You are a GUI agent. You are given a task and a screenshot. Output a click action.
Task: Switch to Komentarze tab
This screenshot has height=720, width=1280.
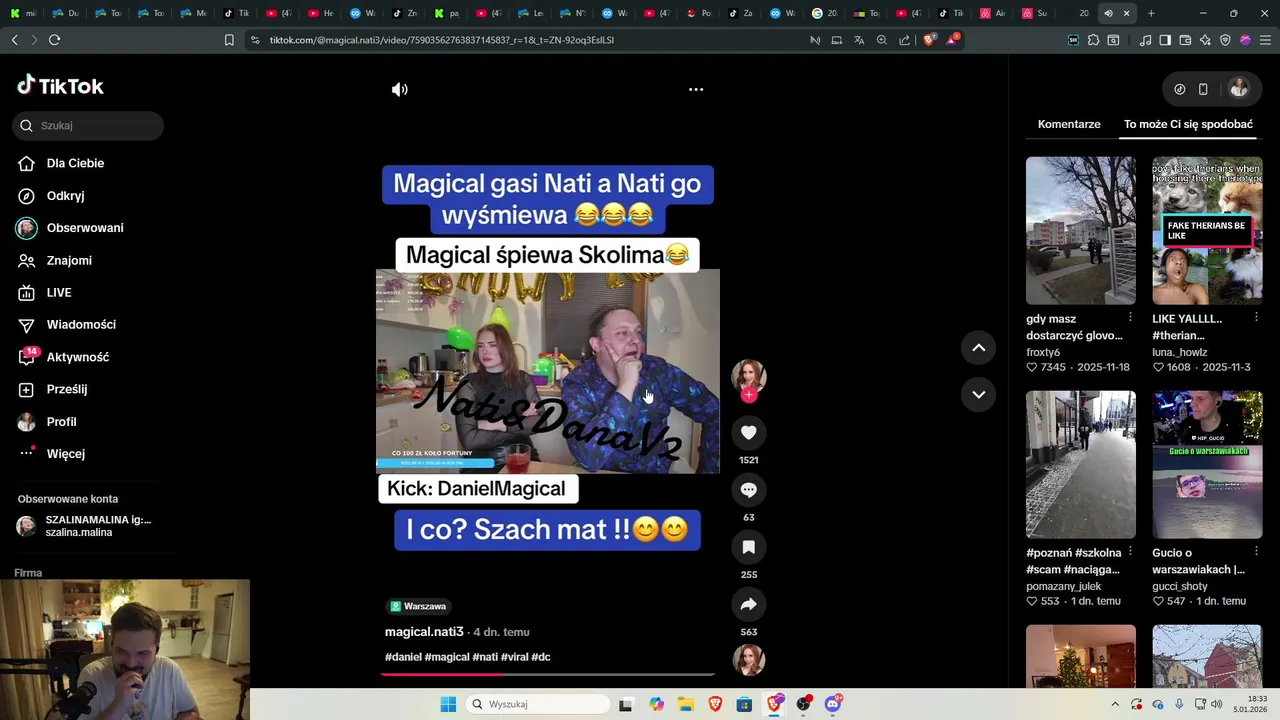[x=1069, y=124]
